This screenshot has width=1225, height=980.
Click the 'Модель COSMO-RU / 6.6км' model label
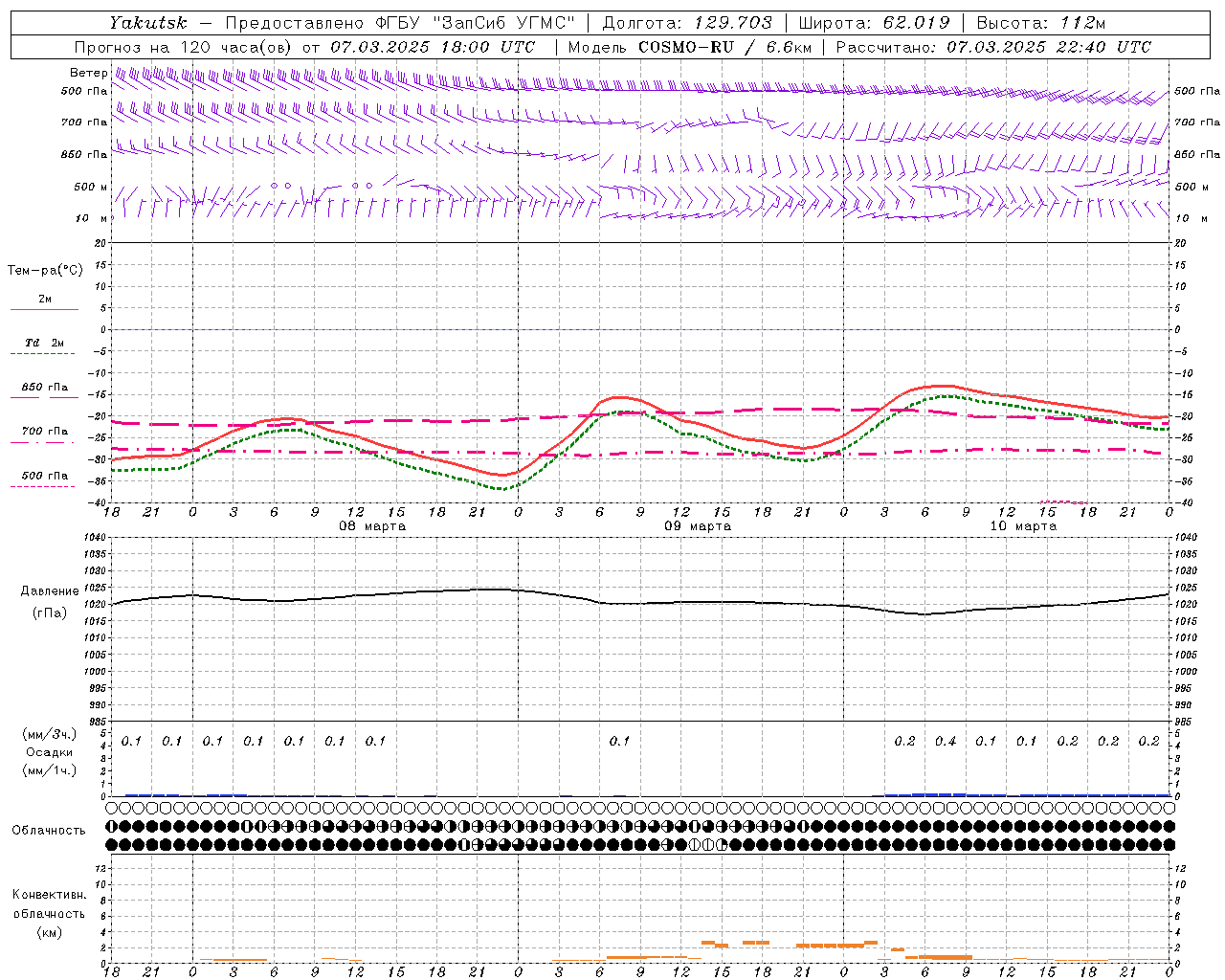[x=690, y=47]
